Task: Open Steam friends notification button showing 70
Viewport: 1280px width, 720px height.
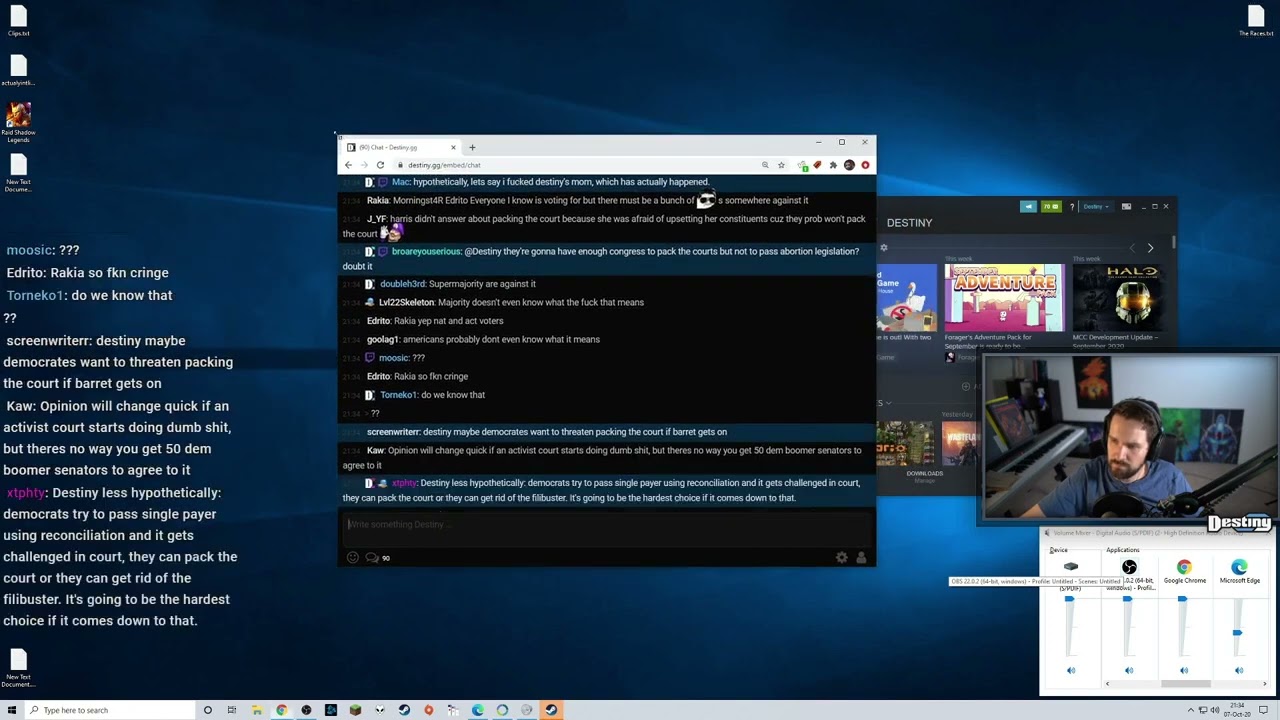Action: [x=1051, y=207]
